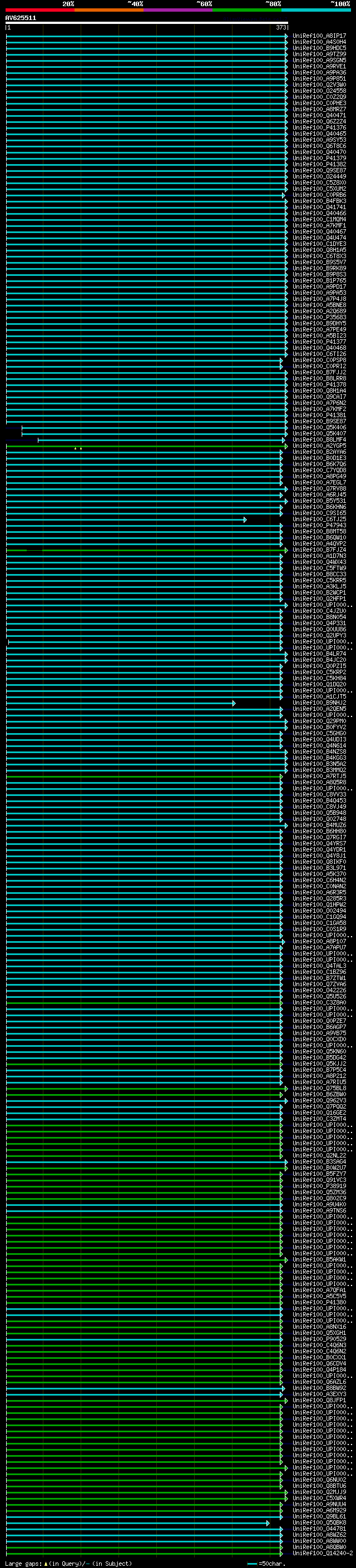Click alignment bar for UniRef100_C0PRB6

(x=145, y=195)
